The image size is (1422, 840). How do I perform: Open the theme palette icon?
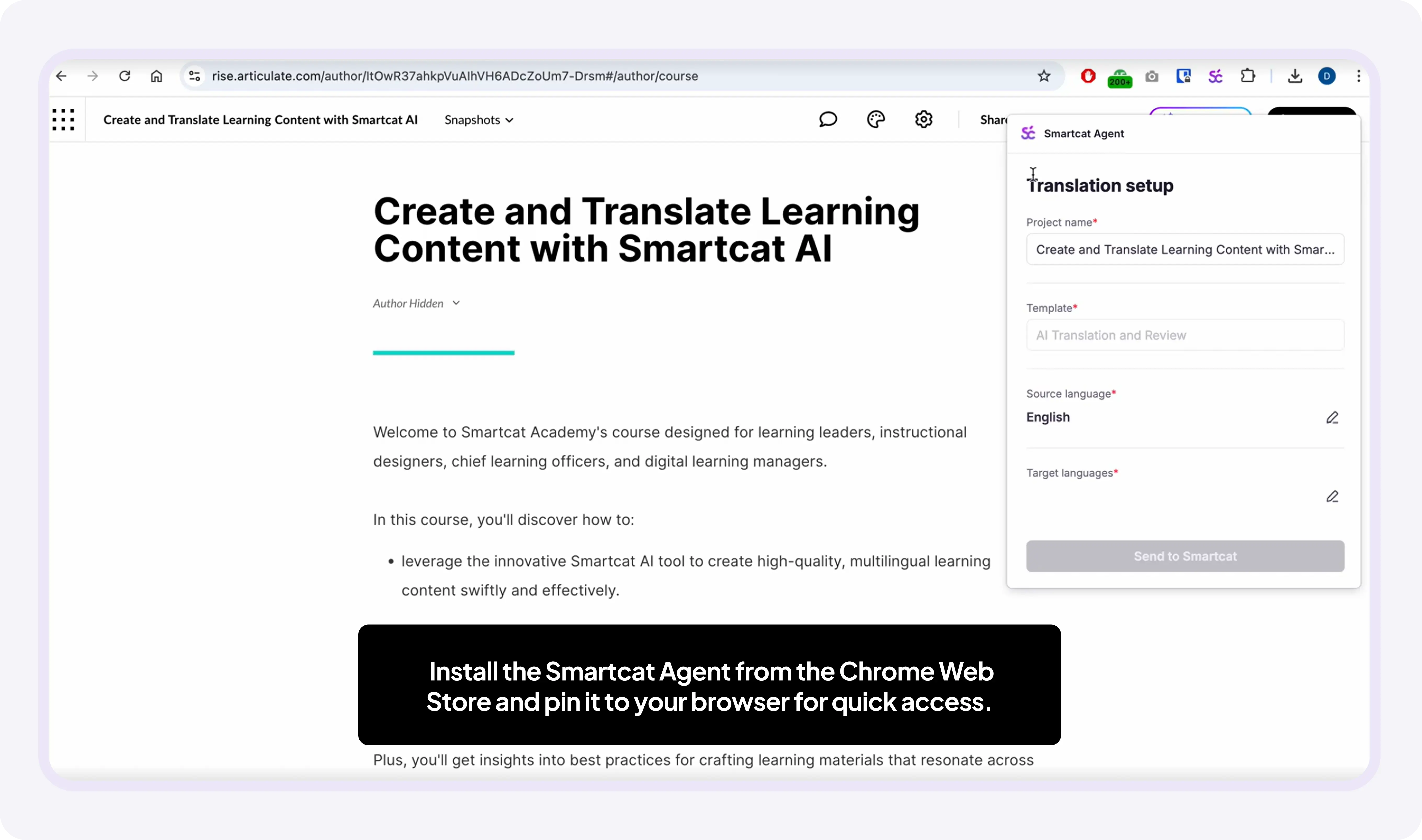(876, 120)
